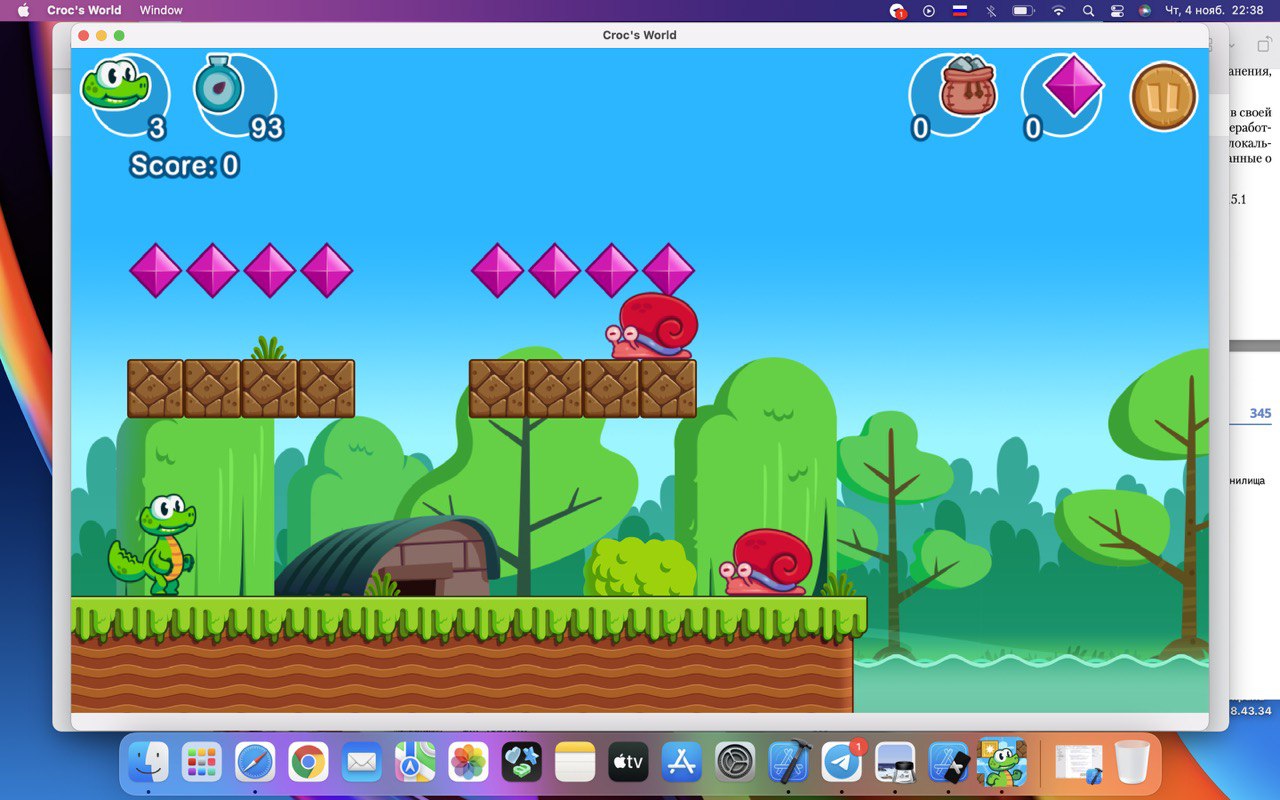Screen dimensions: 1280x800
Task: Pause the game with the coin button
Action: pyautogui.click(x=1164, y=96)
